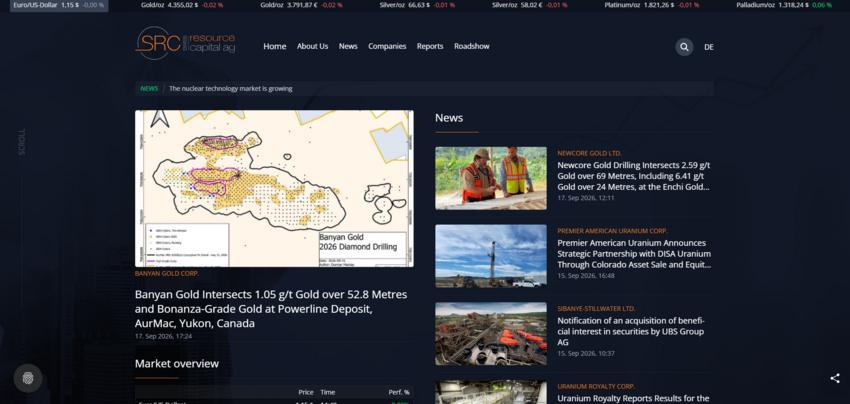Click the SRC resource capital logo
Image resolution: width=850 pixels, height=404 pixels.
(x=185, y=43)
